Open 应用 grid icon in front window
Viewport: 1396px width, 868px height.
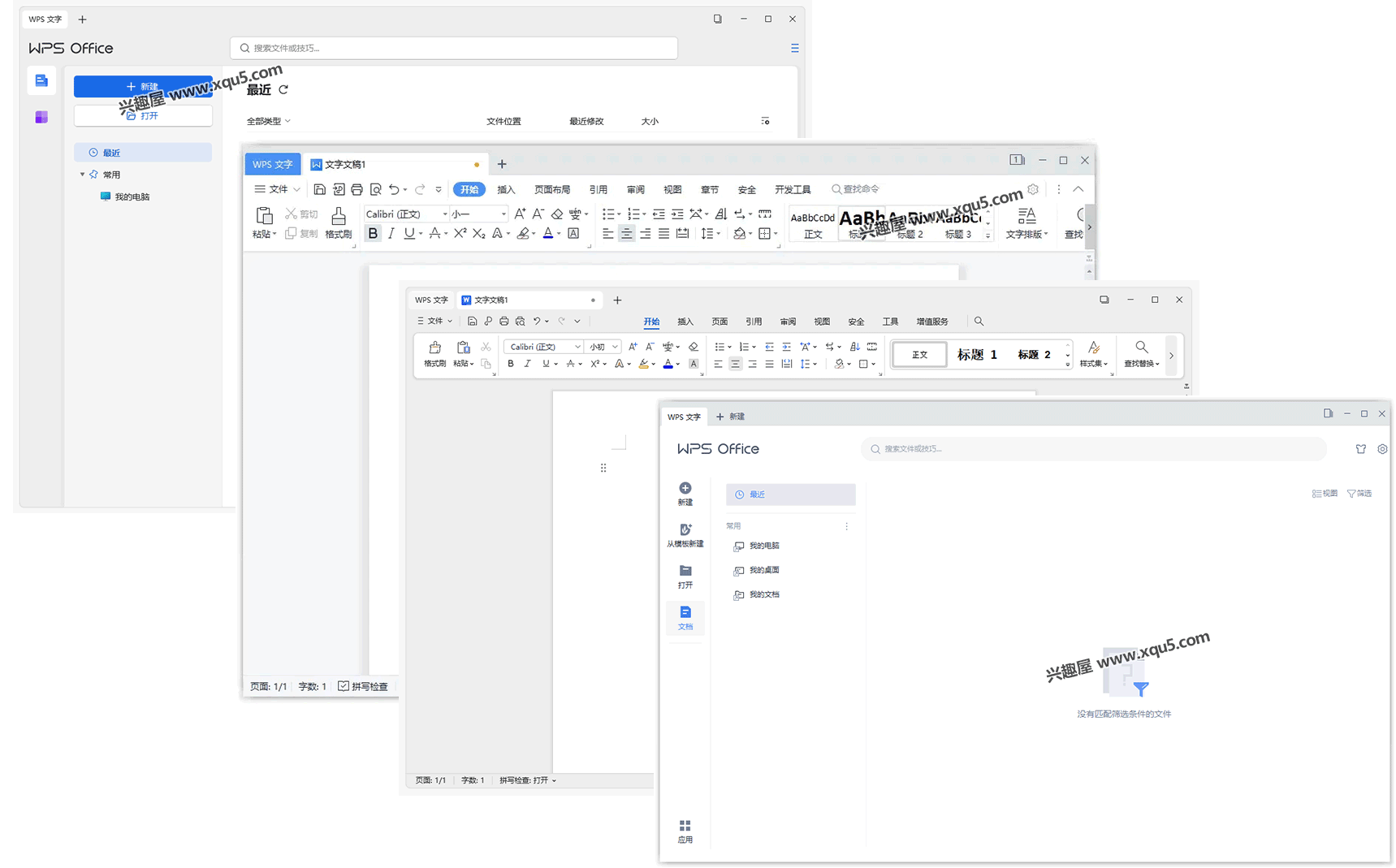point(685,826)
